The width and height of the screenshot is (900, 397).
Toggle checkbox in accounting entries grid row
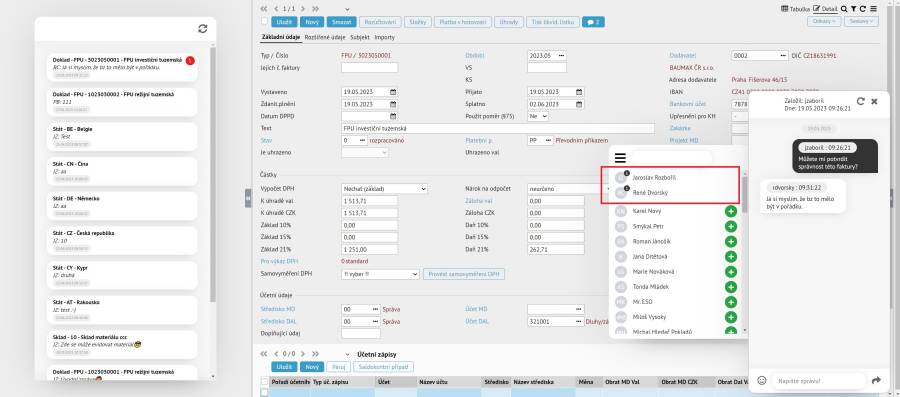264,392
